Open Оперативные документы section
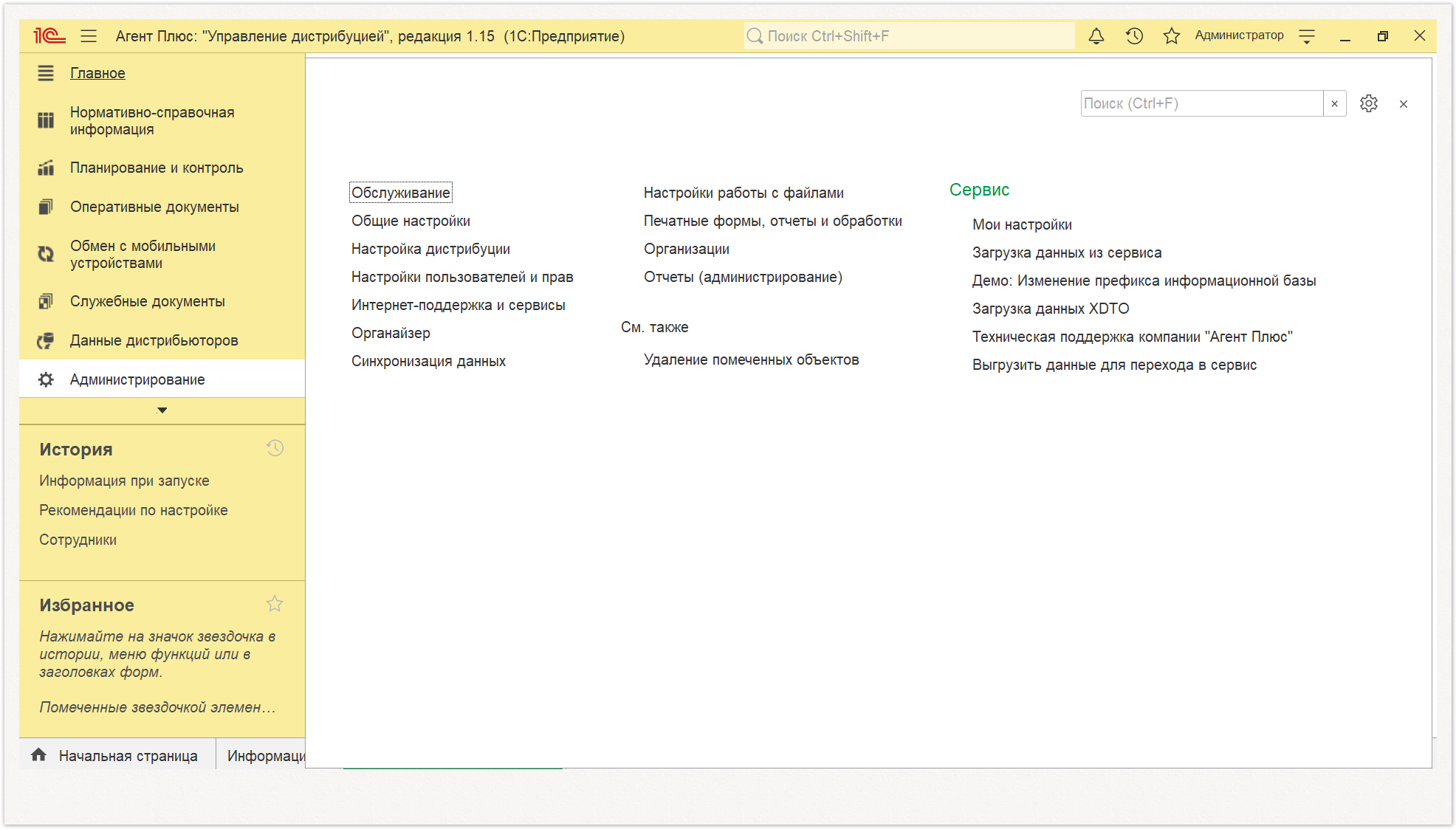The width and height of the screenshot is (1456, 829). coord(154,207)
